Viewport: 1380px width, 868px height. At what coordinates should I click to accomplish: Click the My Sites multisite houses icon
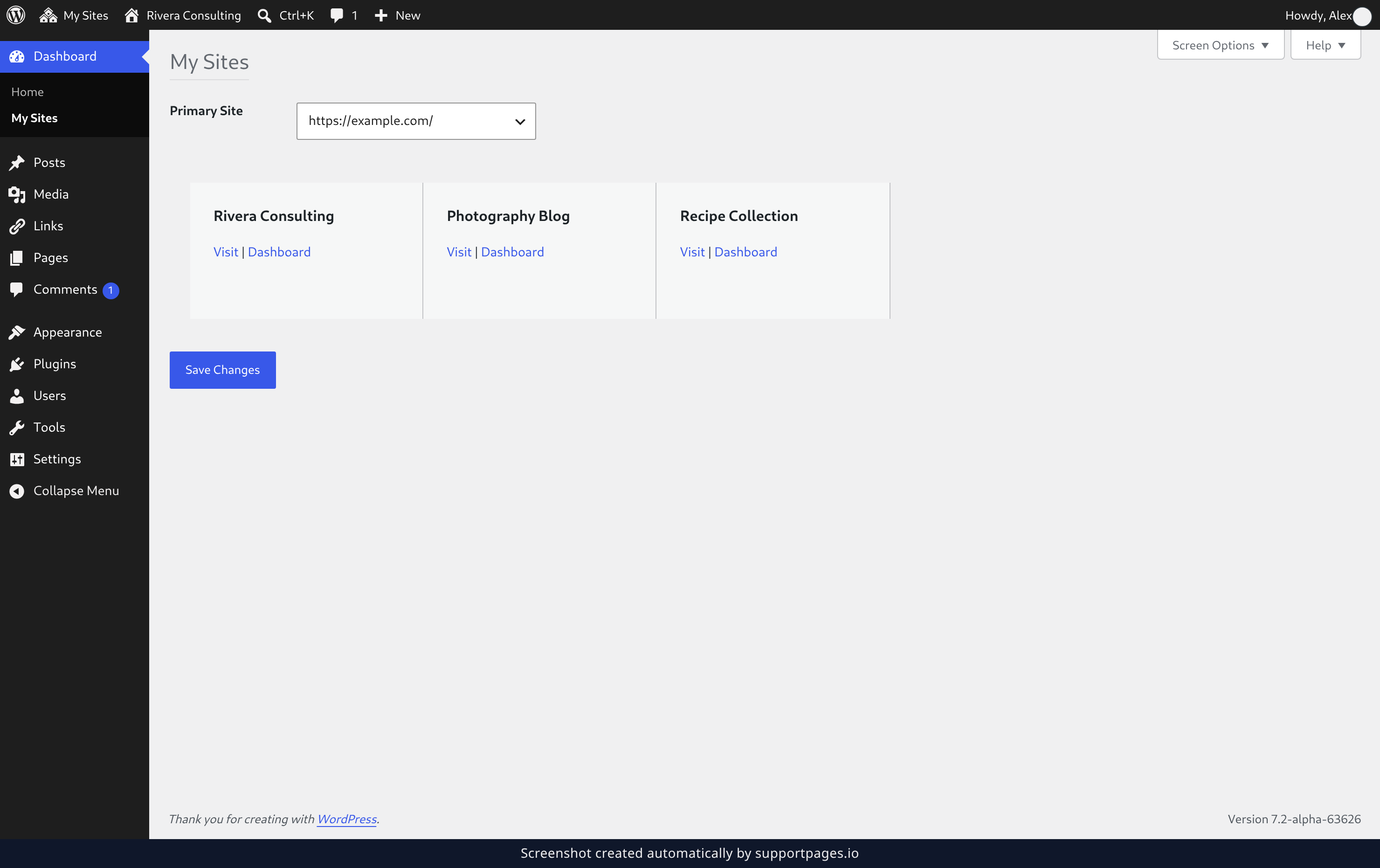point(48,15)
